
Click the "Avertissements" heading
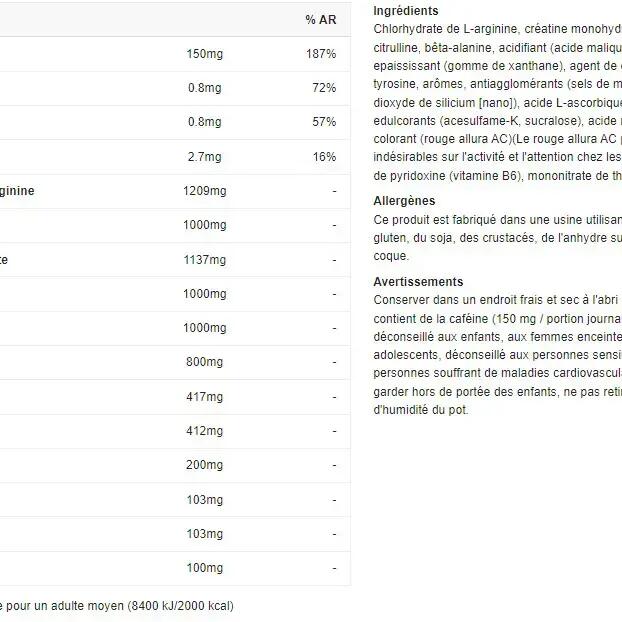point(418,282)
